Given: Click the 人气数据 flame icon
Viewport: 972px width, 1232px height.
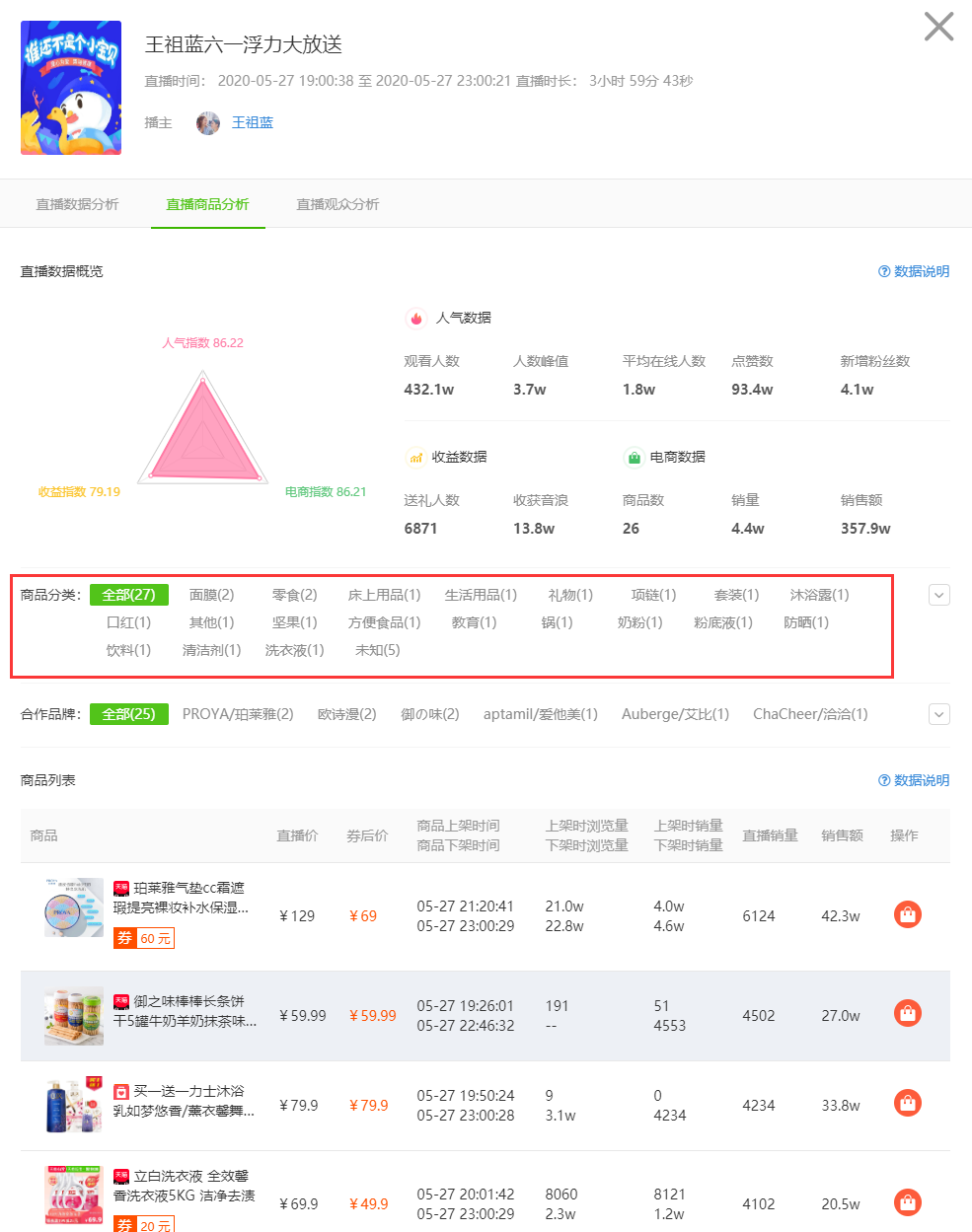Looking at the screenshot, I should coord(415,318).
